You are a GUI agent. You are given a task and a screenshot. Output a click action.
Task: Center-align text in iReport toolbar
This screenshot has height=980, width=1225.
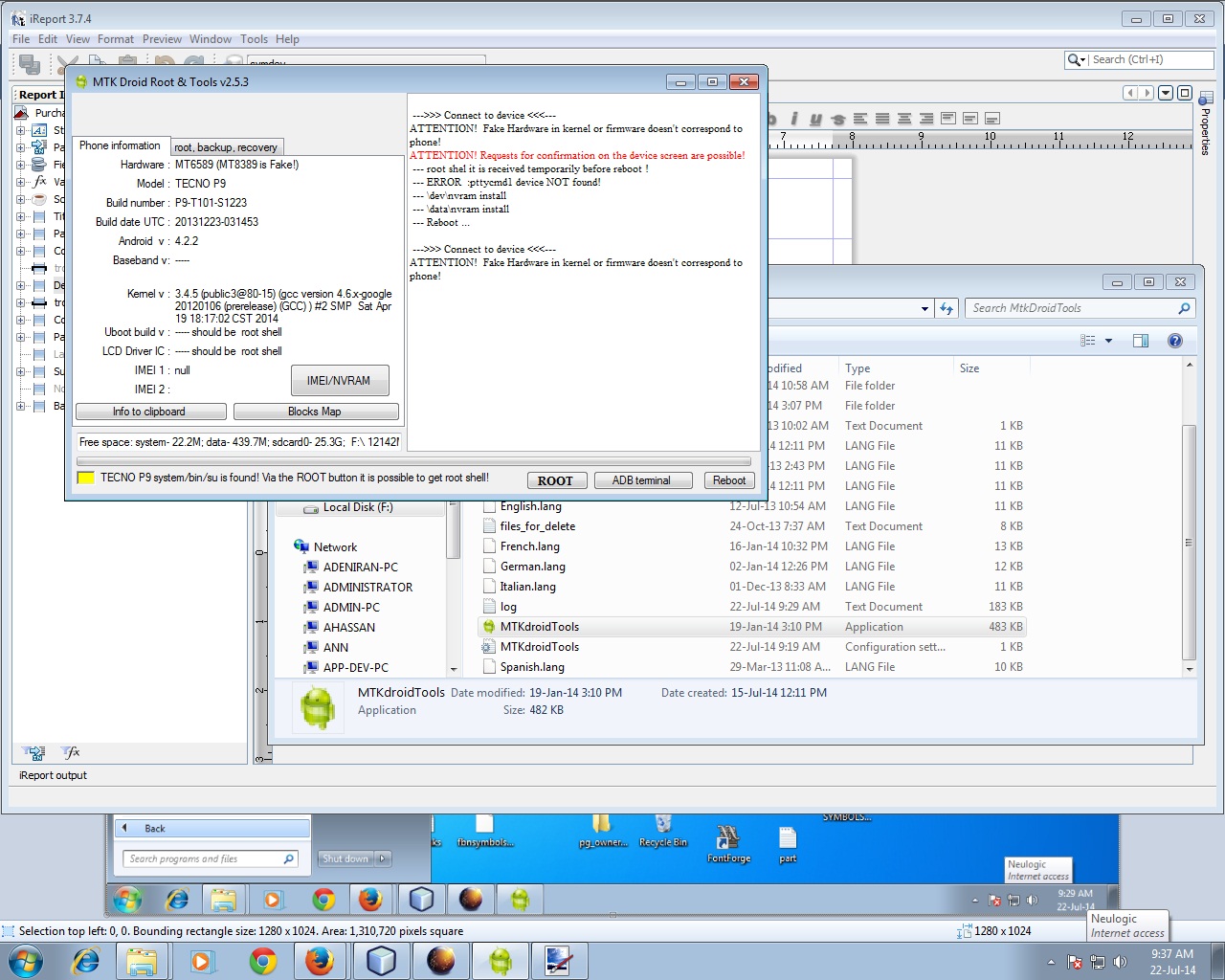point(904,119)
